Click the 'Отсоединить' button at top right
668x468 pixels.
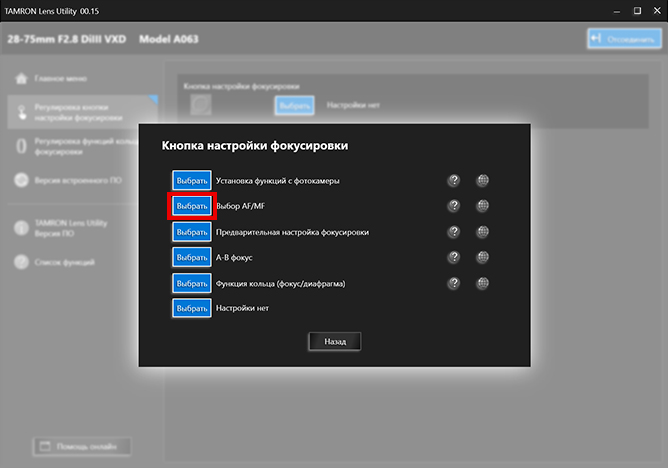[623, 39]
